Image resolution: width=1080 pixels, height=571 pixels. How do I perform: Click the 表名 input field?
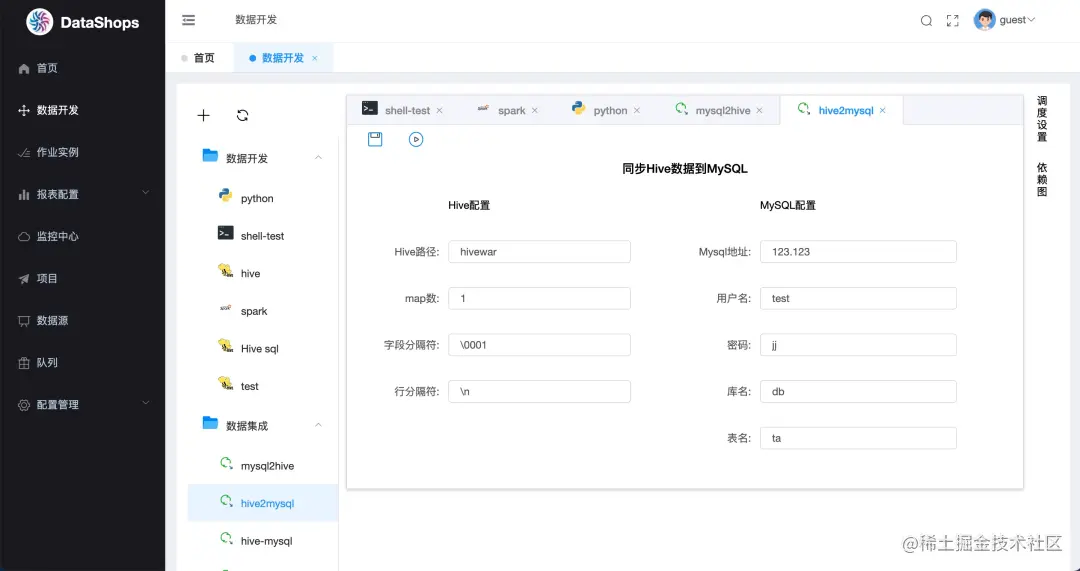click(x=858, y=438)
